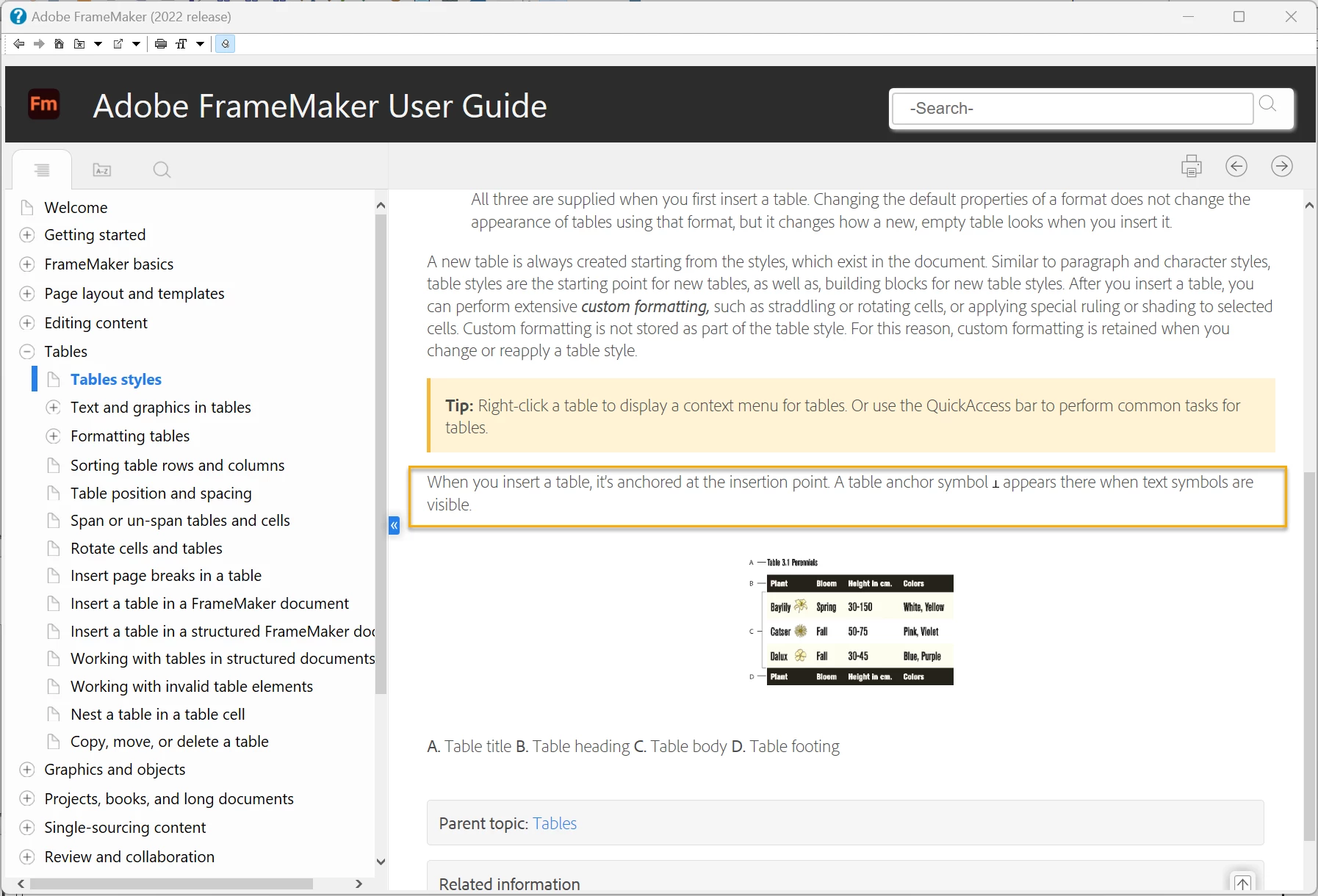1318x896 pixels.
Task: Open the favorites folder icon
Action: [79, 44]
